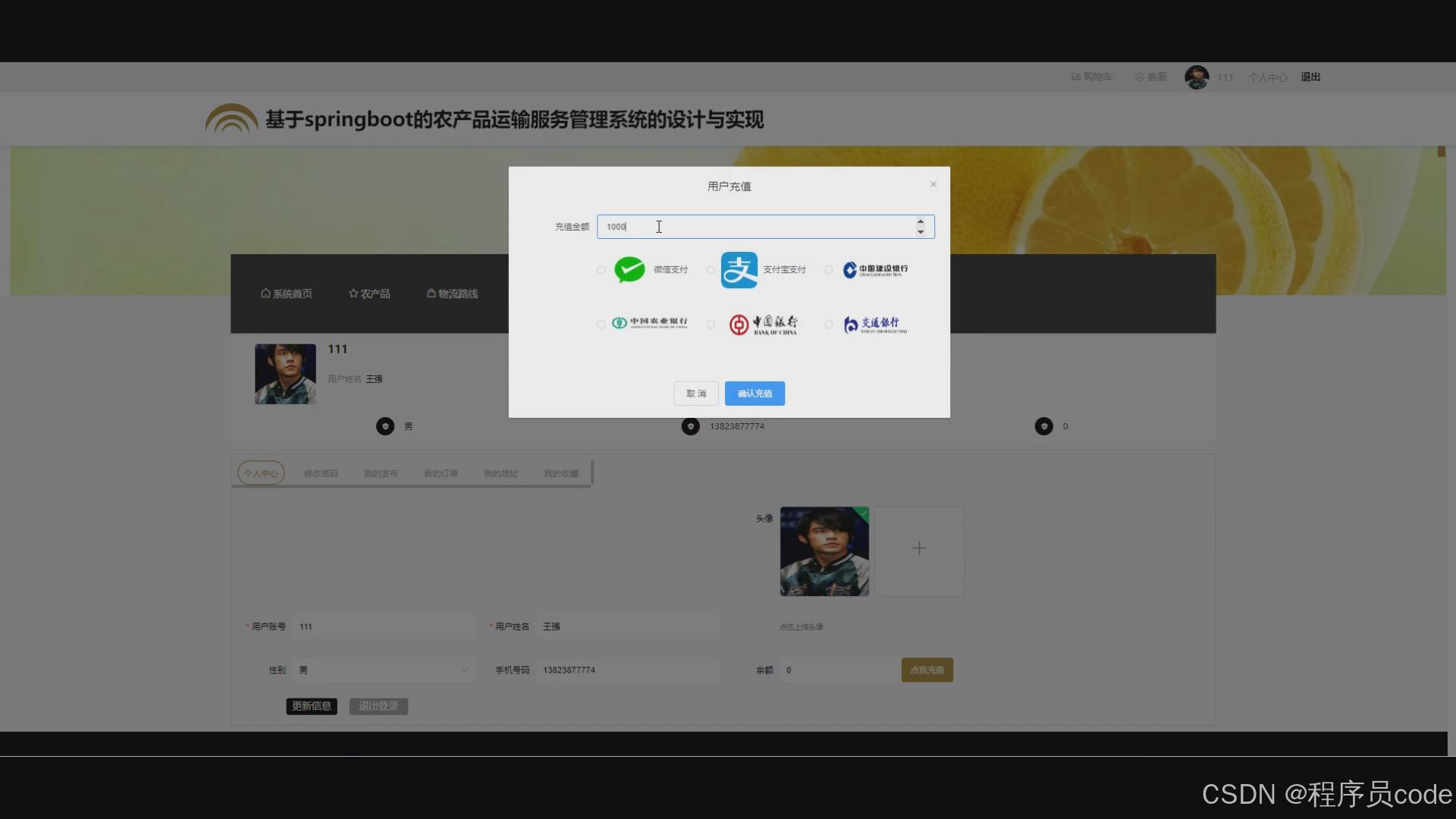This screenshot has height=819, width=1456.
Task: Open the shopping cart (购物车) link
Action: (x=1092, y=77)
